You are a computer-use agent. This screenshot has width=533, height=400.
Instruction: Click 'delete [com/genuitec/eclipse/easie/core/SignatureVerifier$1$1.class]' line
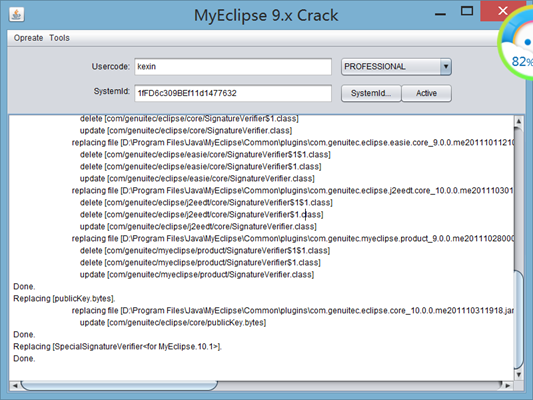point(205,155)
